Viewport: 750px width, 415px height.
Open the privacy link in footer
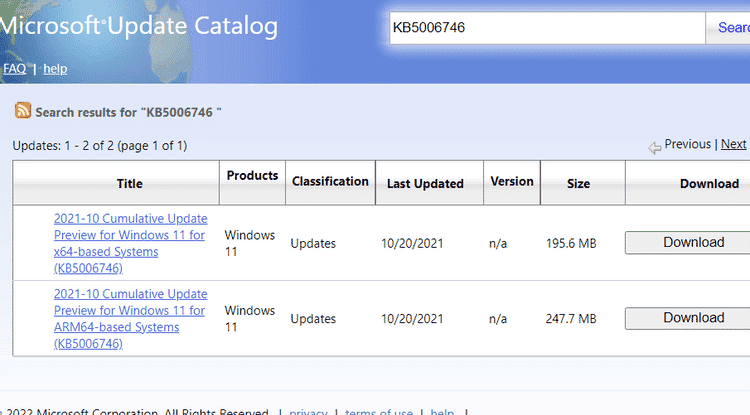tap(308, 412)
